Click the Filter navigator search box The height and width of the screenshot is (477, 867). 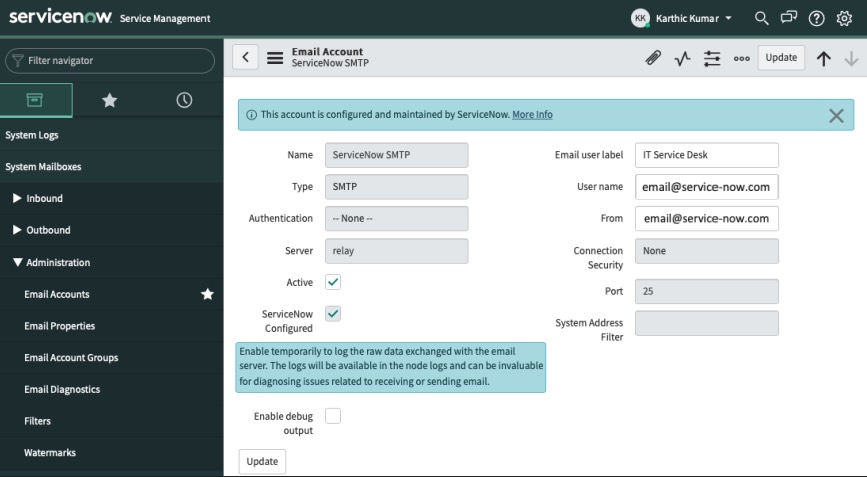click(x=110, y=60)
